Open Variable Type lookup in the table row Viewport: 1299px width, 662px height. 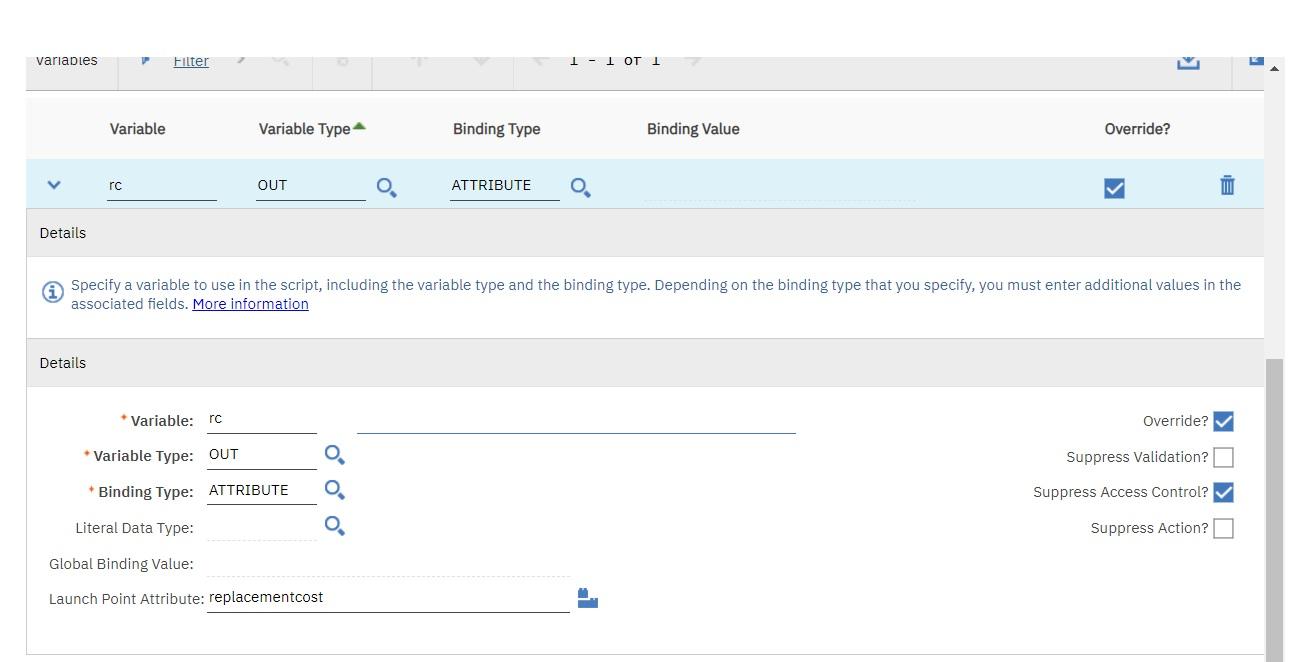[x=387, y=186]
